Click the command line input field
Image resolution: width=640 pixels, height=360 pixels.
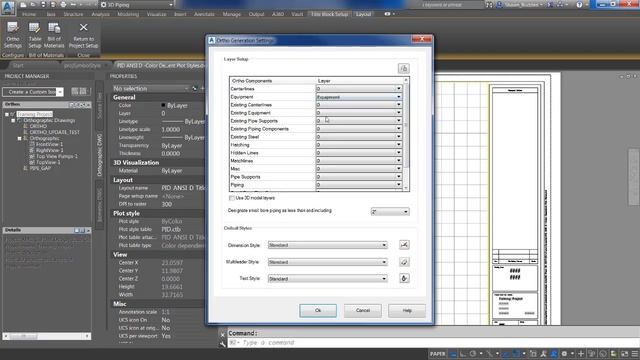tap(433, 343)
